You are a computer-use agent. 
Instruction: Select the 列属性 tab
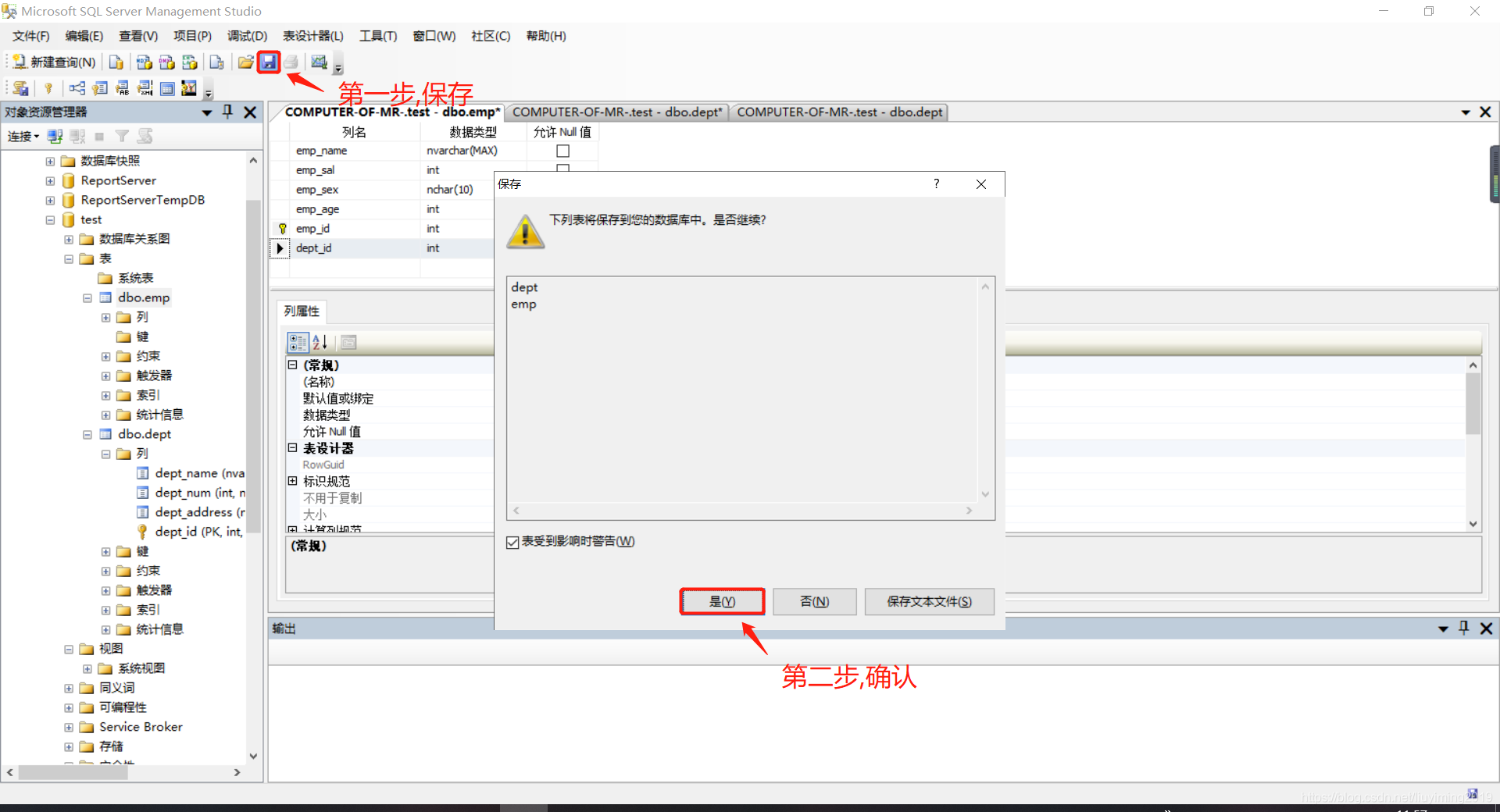(302, 312)
